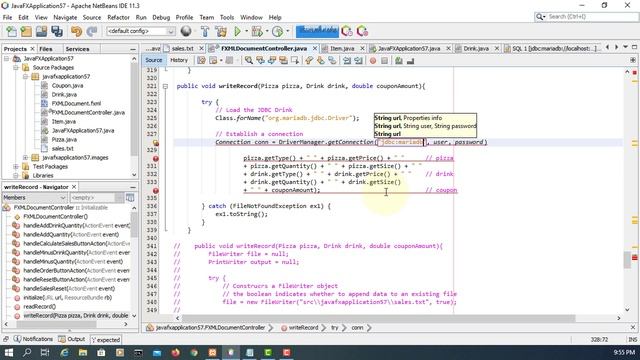Open the Profile Project dropdown arrow
This screenshot has width=640, height=360.
pyautogui.click(x=288, y=31)
